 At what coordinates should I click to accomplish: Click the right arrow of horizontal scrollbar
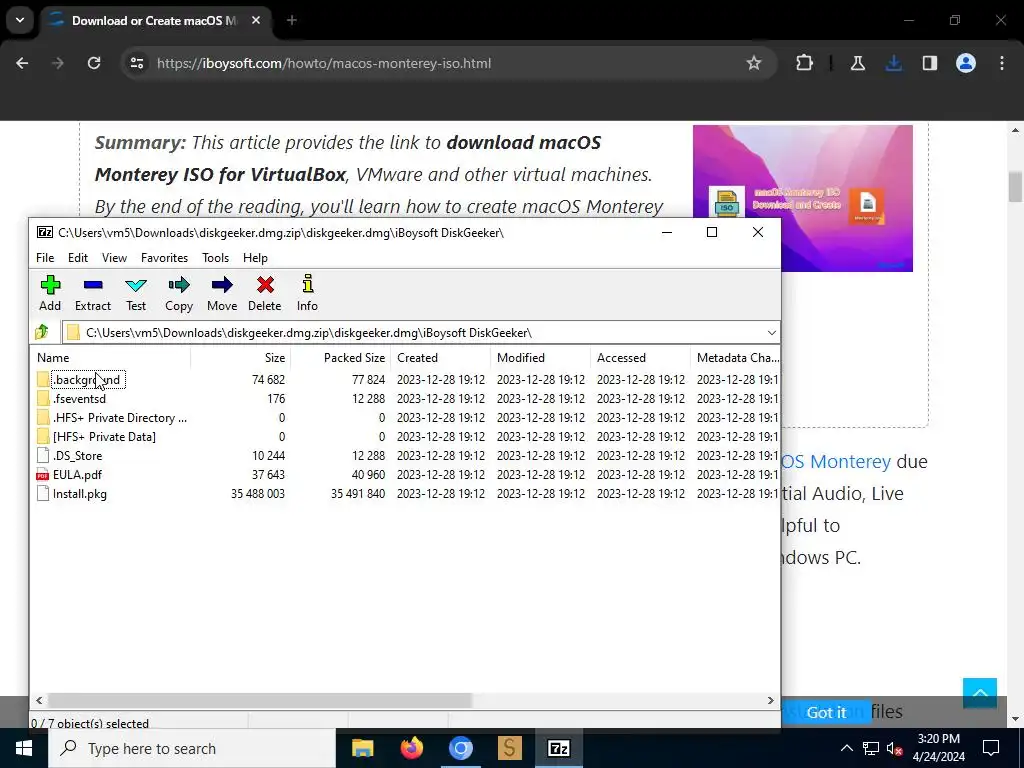tap(771, 700)
